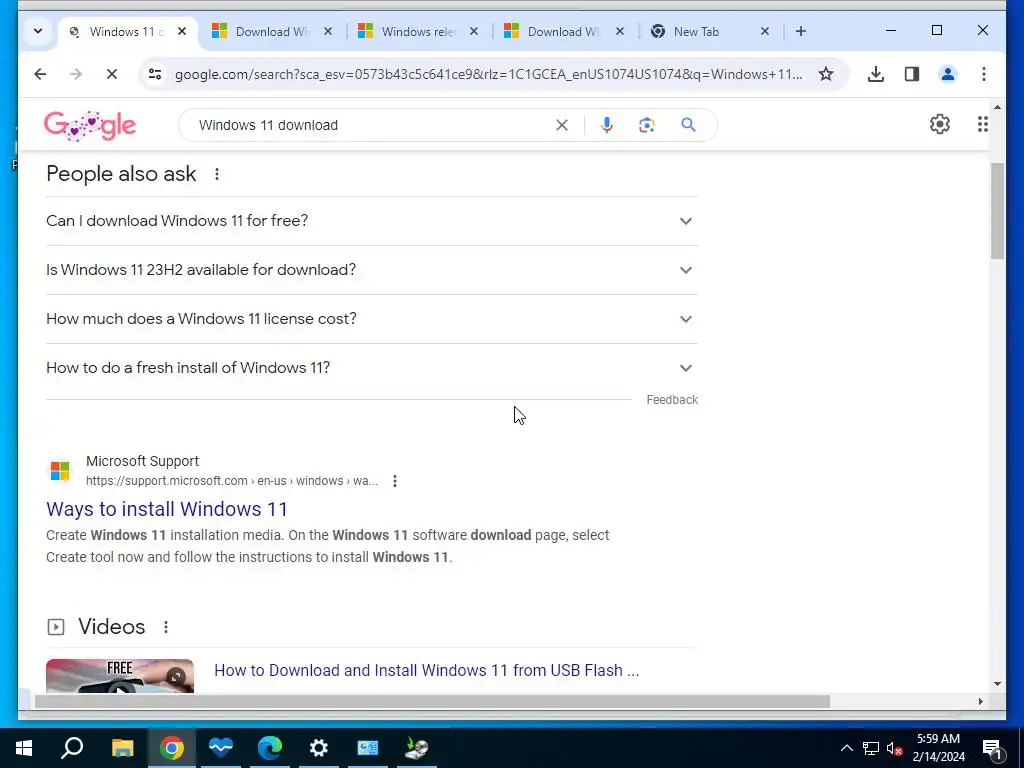Screen dimensions: 1024x768
Task: Open the USB Flash video link
Action: tap(426, 671)
